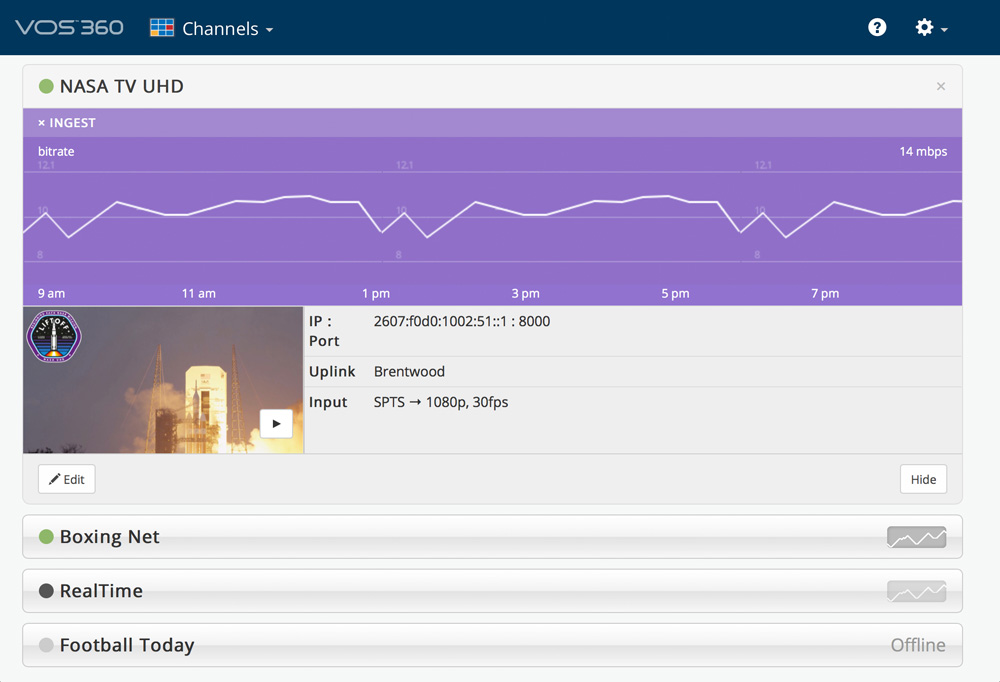Viewport: 1000px width, 682px height.
Task: Open the Channels grid icon menu
Action: coord(162,27)
